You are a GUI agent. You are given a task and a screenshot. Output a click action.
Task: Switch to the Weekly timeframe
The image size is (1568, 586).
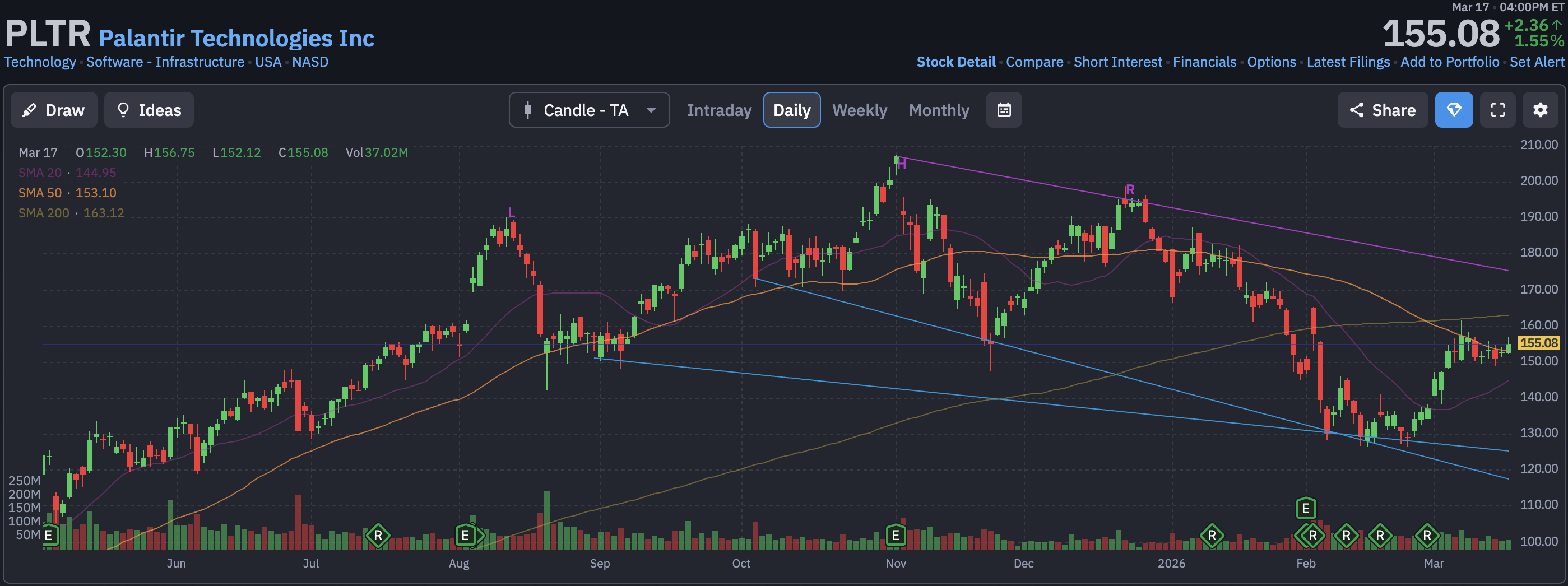(x=859, y=110)
